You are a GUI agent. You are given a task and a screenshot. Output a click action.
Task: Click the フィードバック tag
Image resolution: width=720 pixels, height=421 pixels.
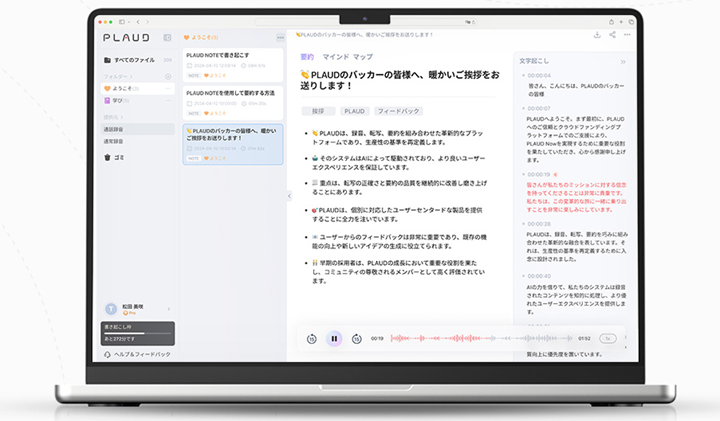click(x=398, y=111)
